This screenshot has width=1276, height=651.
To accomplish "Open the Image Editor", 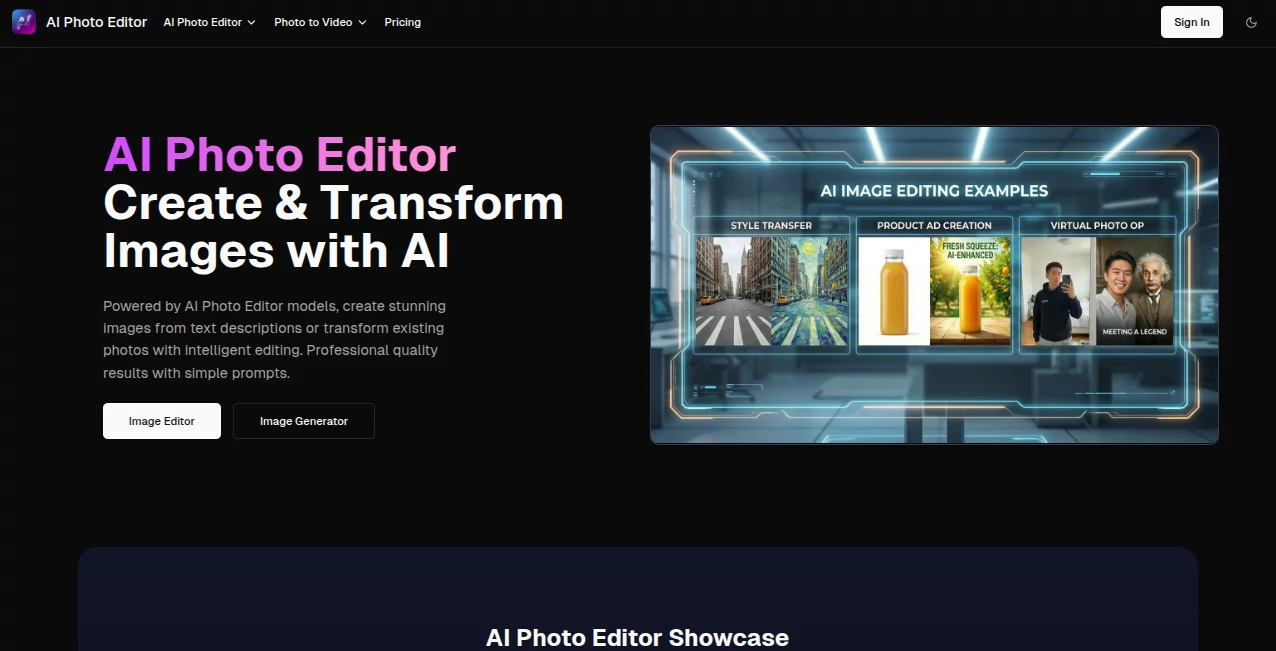I will (x=161, y=420).
